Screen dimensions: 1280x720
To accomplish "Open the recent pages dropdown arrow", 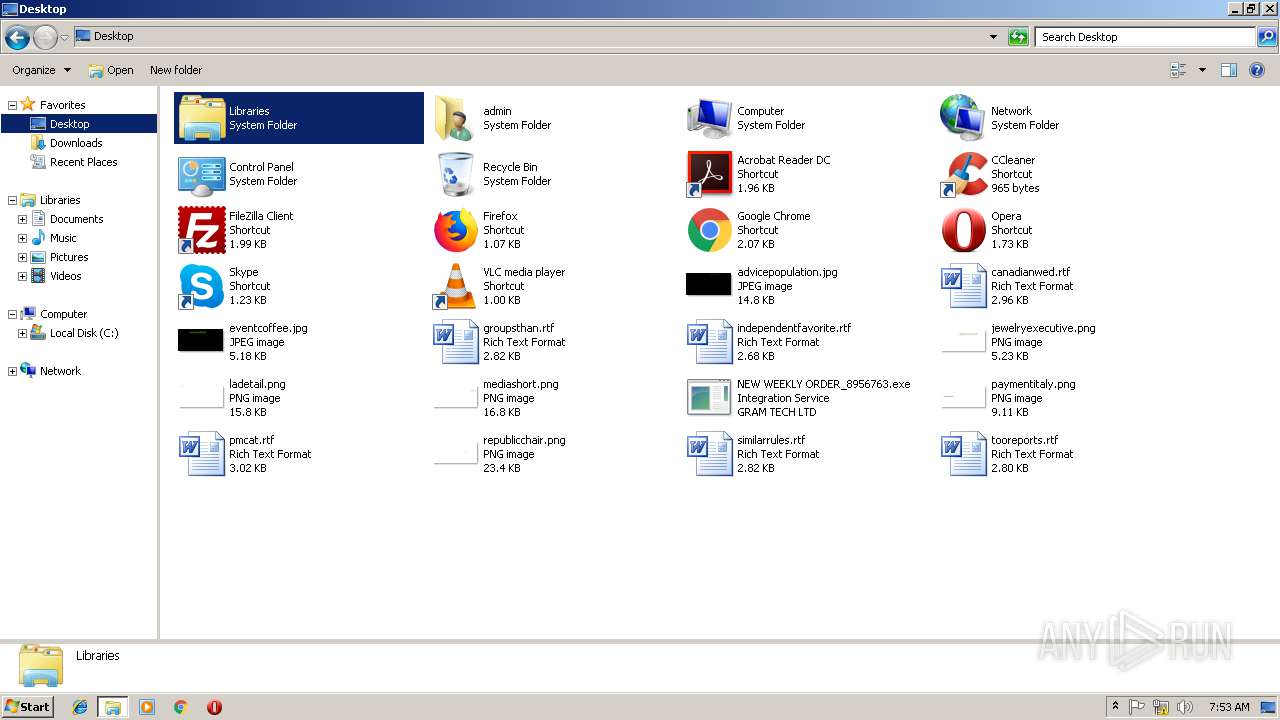I will click(65, 38).
